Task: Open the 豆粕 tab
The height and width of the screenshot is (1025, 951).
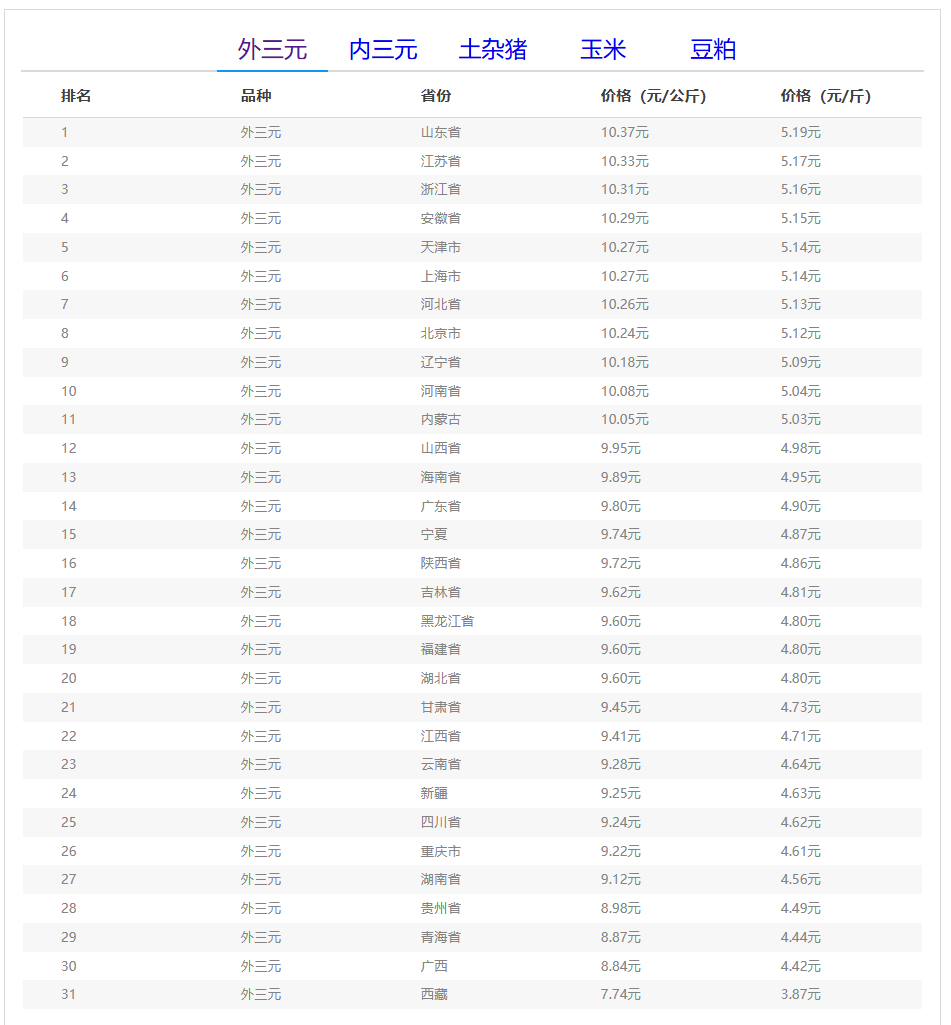Action: [x=713, y=49]
